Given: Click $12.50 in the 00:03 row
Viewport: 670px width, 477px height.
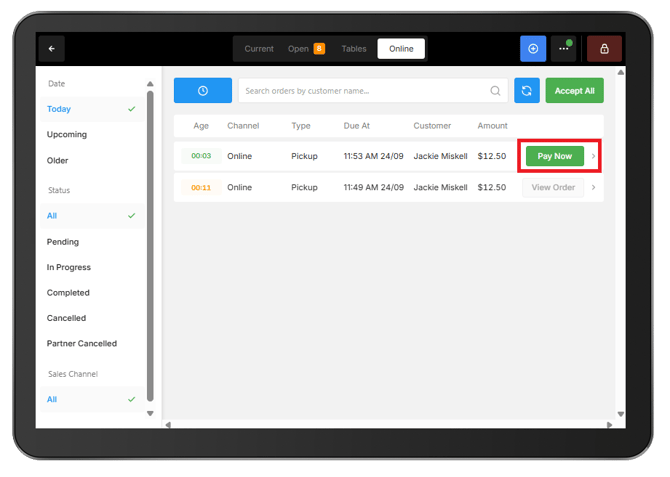Looking at the screenshot, I should [x=491, y=156].
